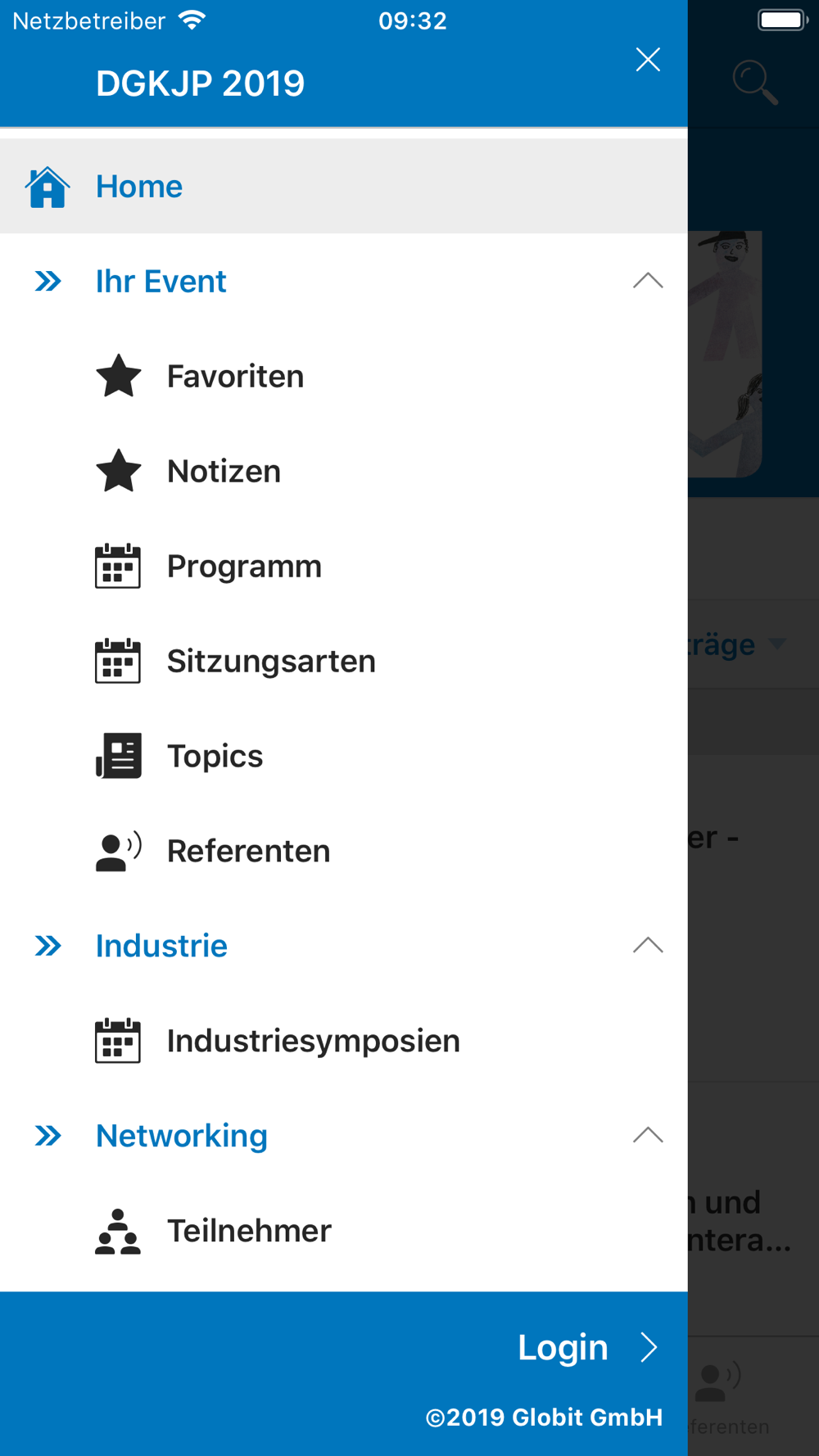
Task: Tap the Notizen star icon
Action: coord(119,472)
